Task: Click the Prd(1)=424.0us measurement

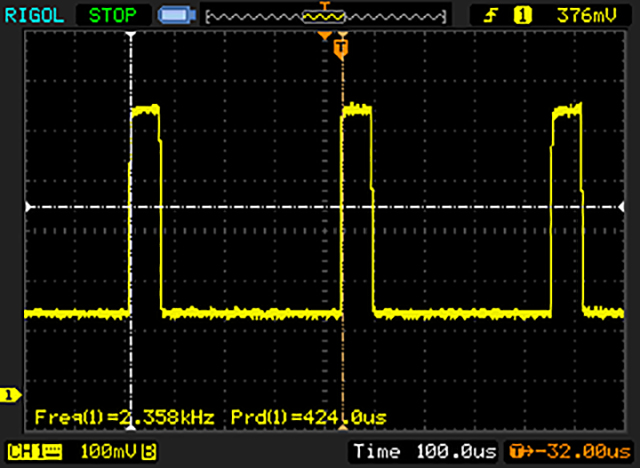Action: pos(309,417)
